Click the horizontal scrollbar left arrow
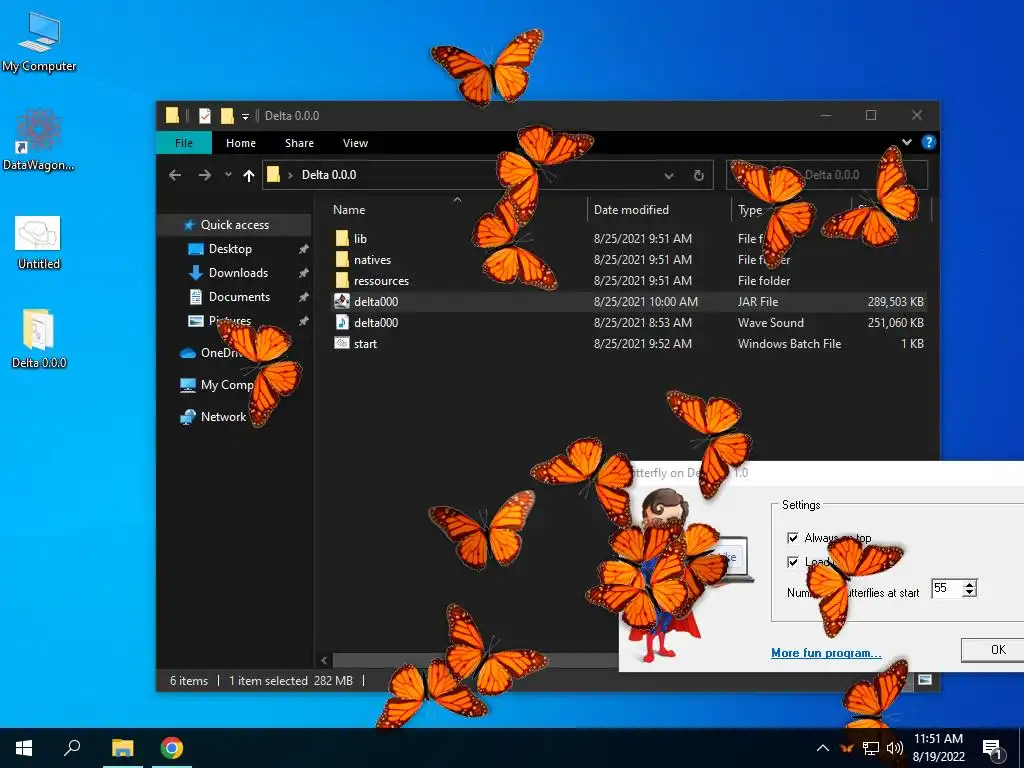This screenshot has height=768, width=1024. [x=325, y=660]
